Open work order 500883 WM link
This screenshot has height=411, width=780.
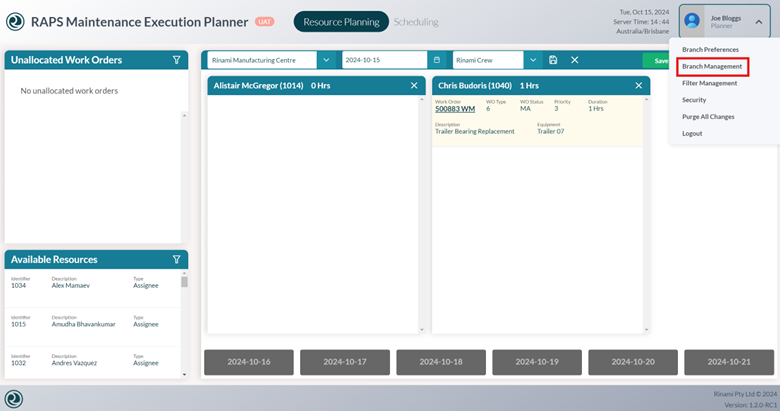pos(455,108)
